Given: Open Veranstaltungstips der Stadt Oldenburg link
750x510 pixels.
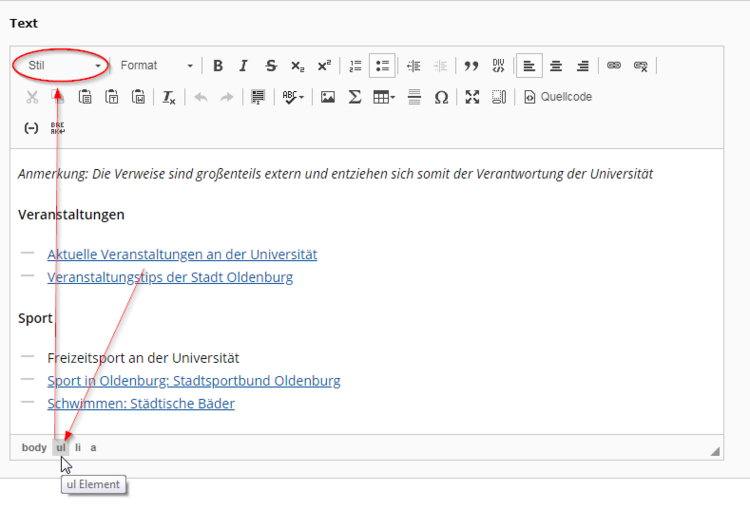Looking at the screenshot, I should [170, 277].
